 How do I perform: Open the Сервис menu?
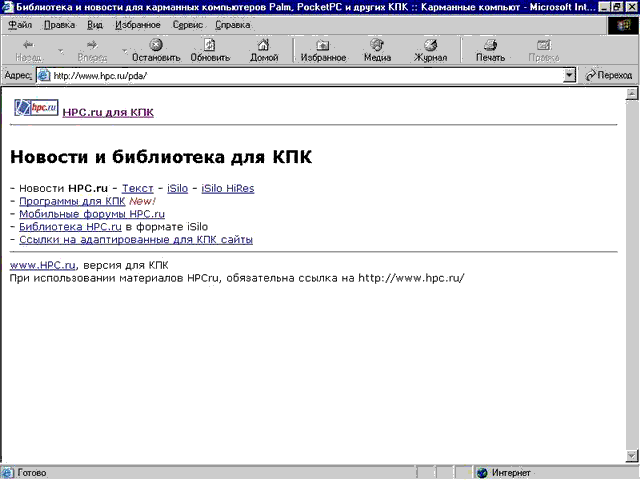click(188, 25)
